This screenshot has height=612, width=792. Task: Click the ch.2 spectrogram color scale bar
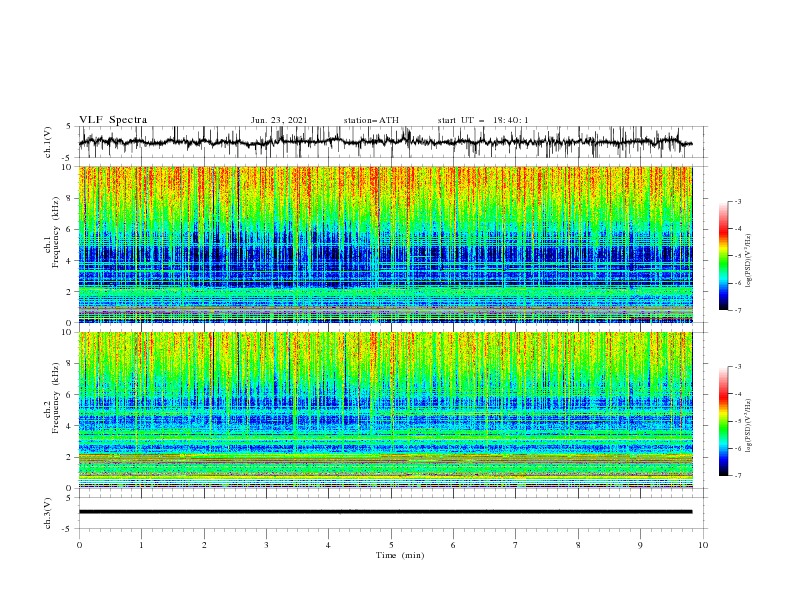click(723, 421)
